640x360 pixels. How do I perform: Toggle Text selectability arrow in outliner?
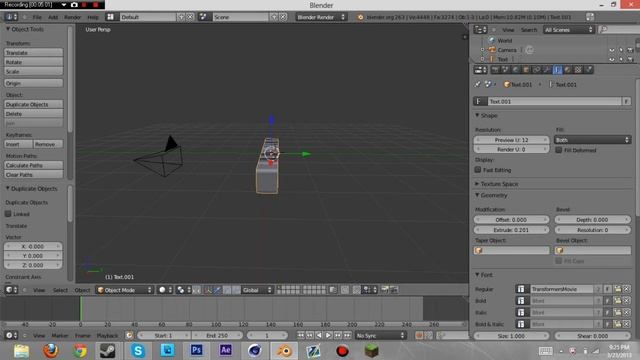621,60
